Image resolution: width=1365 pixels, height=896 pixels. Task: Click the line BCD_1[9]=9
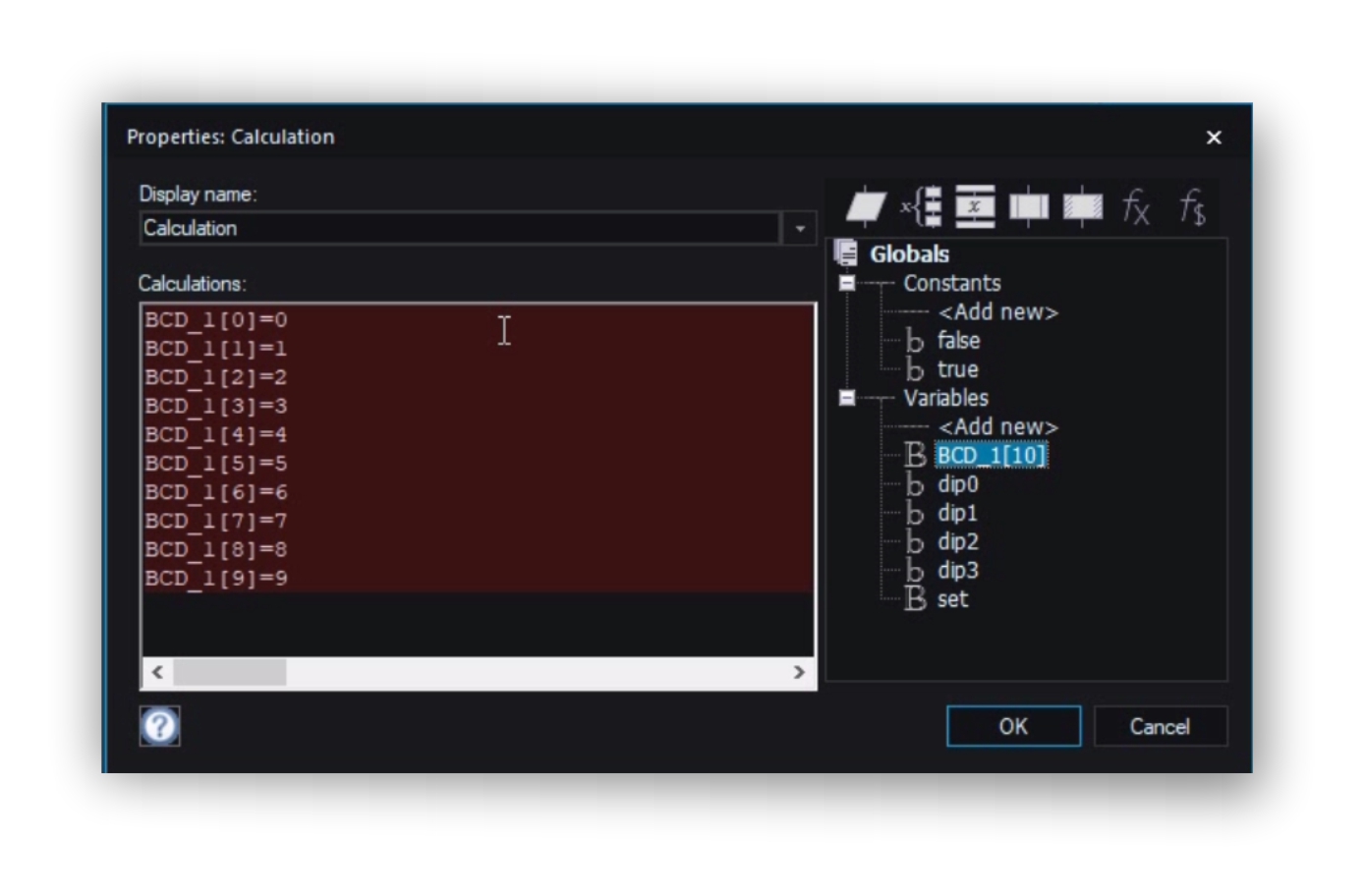click(216, 579)
